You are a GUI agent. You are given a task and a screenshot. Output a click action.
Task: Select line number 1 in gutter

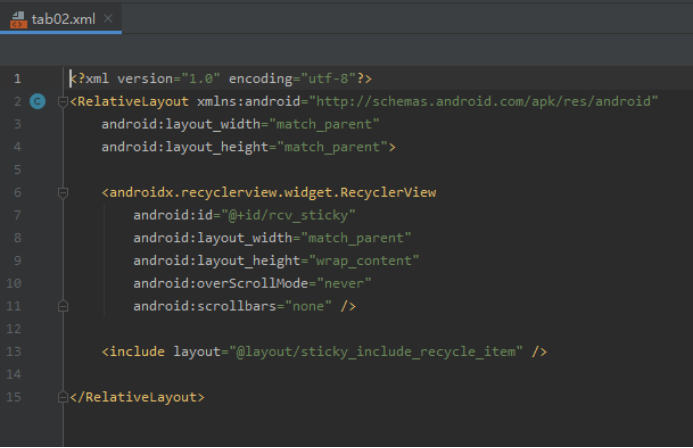point(17,79)
